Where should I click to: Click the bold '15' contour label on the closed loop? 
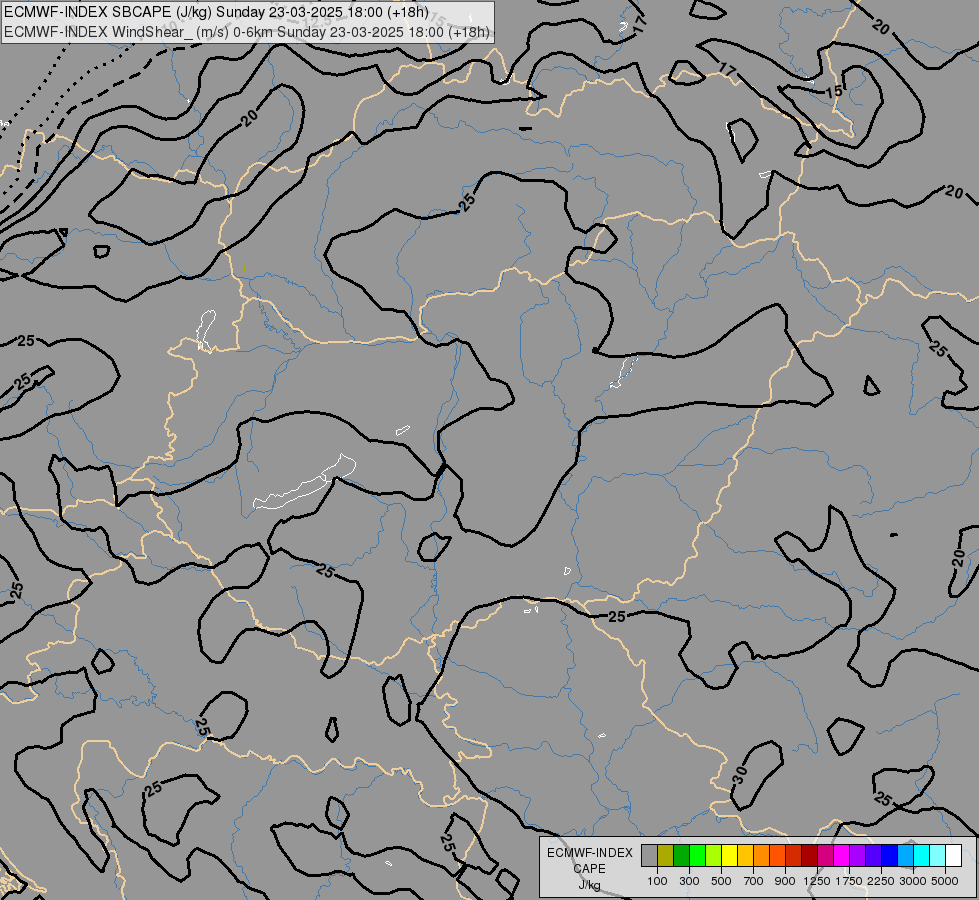(x=834, y=92)
